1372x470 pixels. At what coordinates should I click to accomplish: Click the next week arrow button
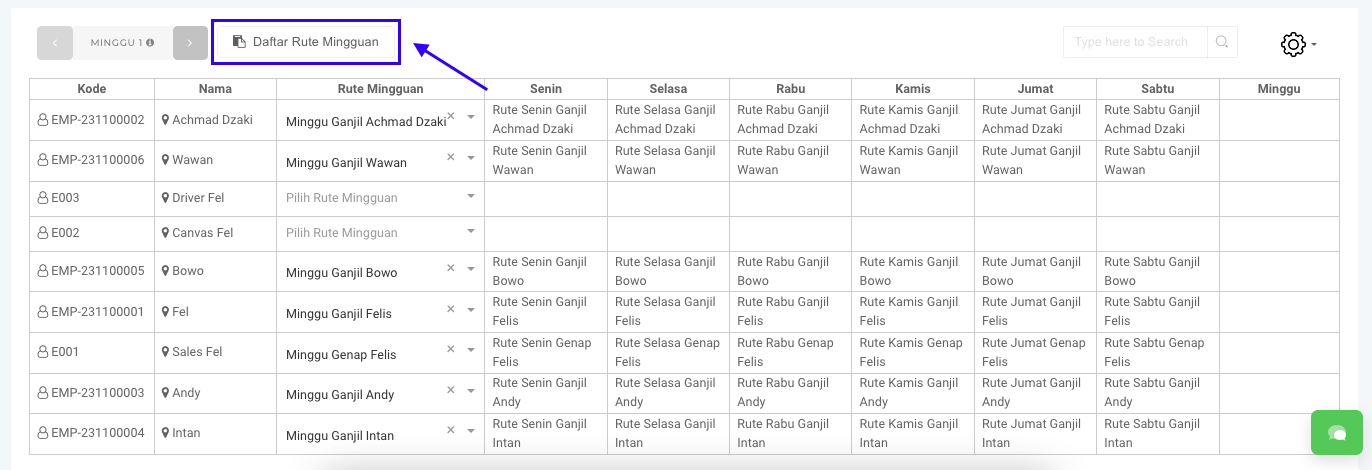tap(190, 43)
